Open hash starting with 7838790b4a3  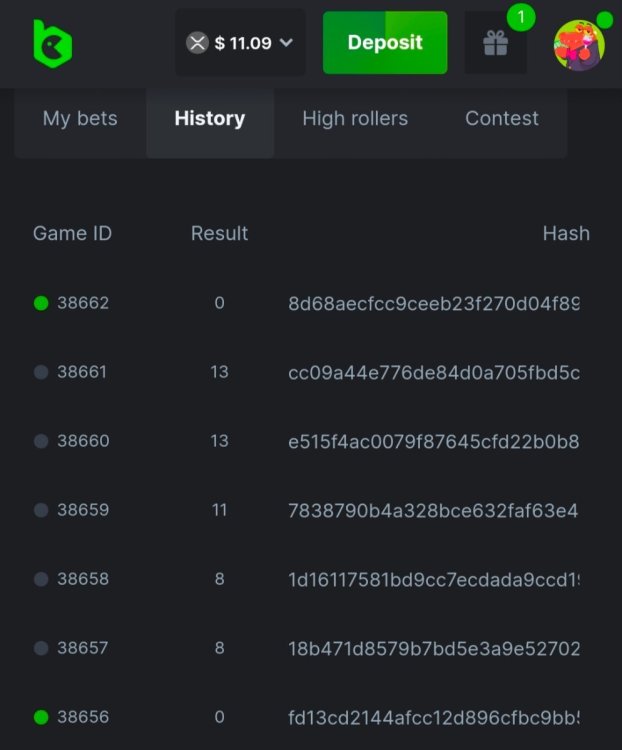click(433, 510)
